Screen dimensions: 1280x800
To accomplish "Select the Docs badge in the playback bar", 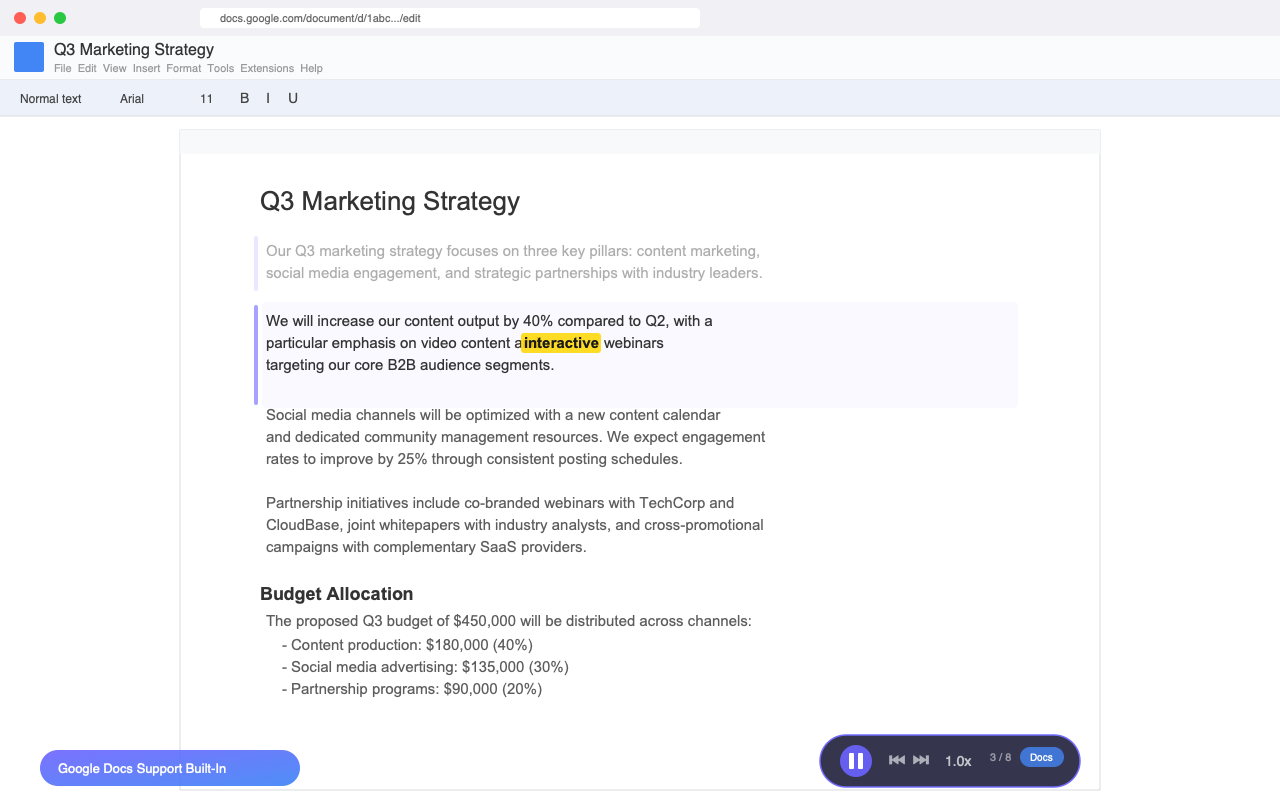I will 1040,757.
